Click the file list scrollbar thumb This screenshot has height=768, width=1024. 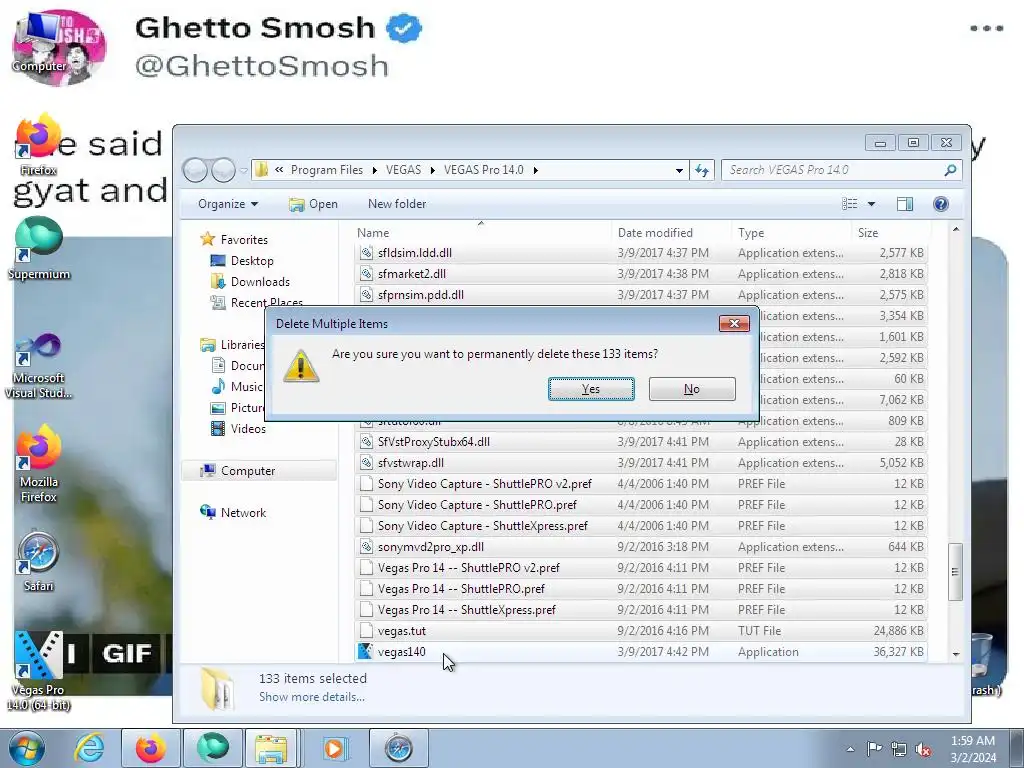coord(955,571)
